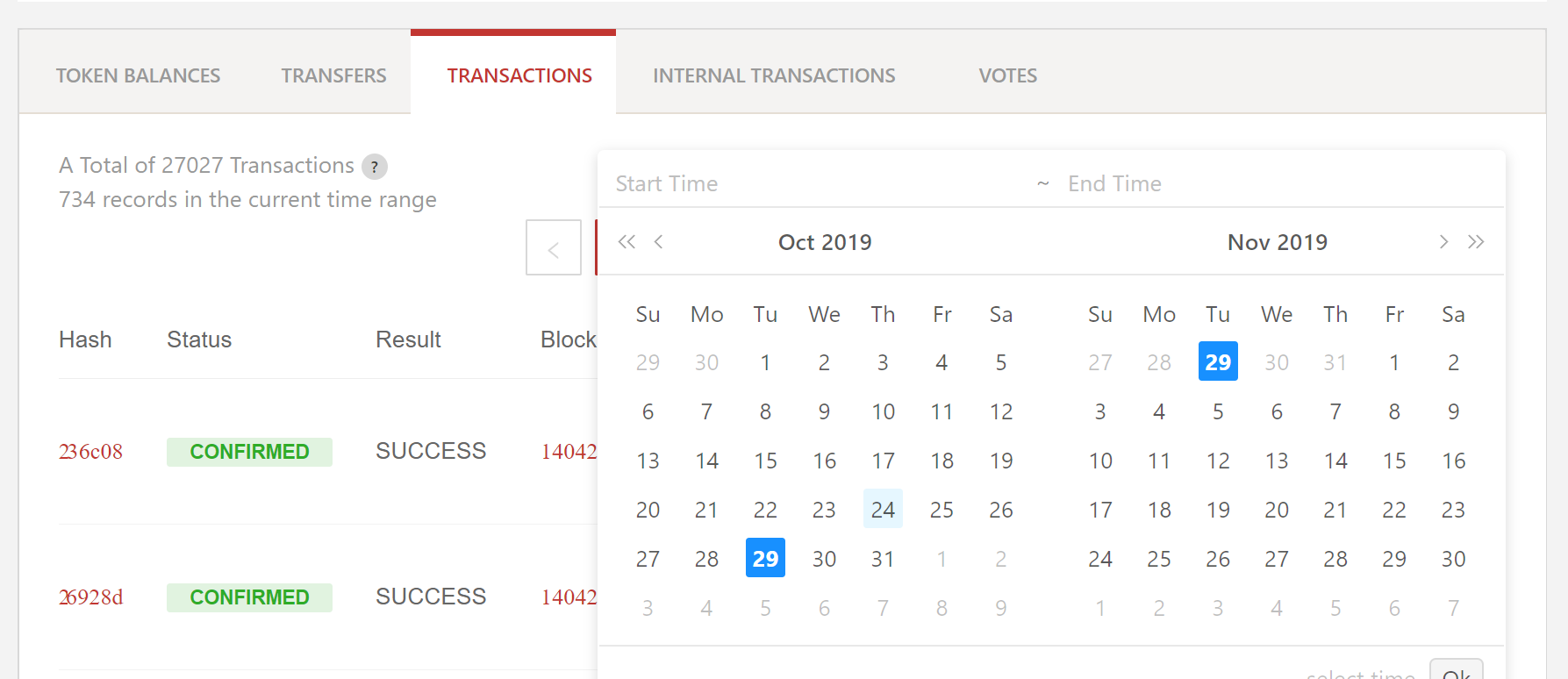Image resolution: width=1568 pixels, height=679 pixels.
Task: Click the question mark help icon
Action: click(x=375, y=167)
